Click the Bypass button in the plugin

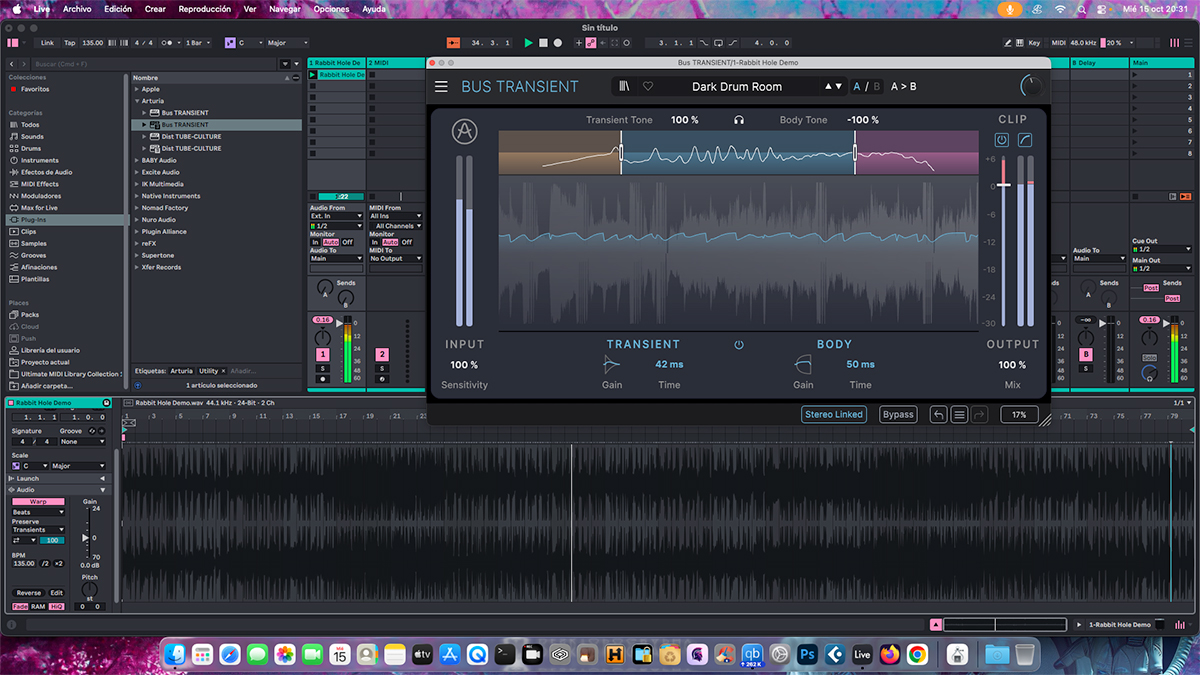tap(898, 415)
